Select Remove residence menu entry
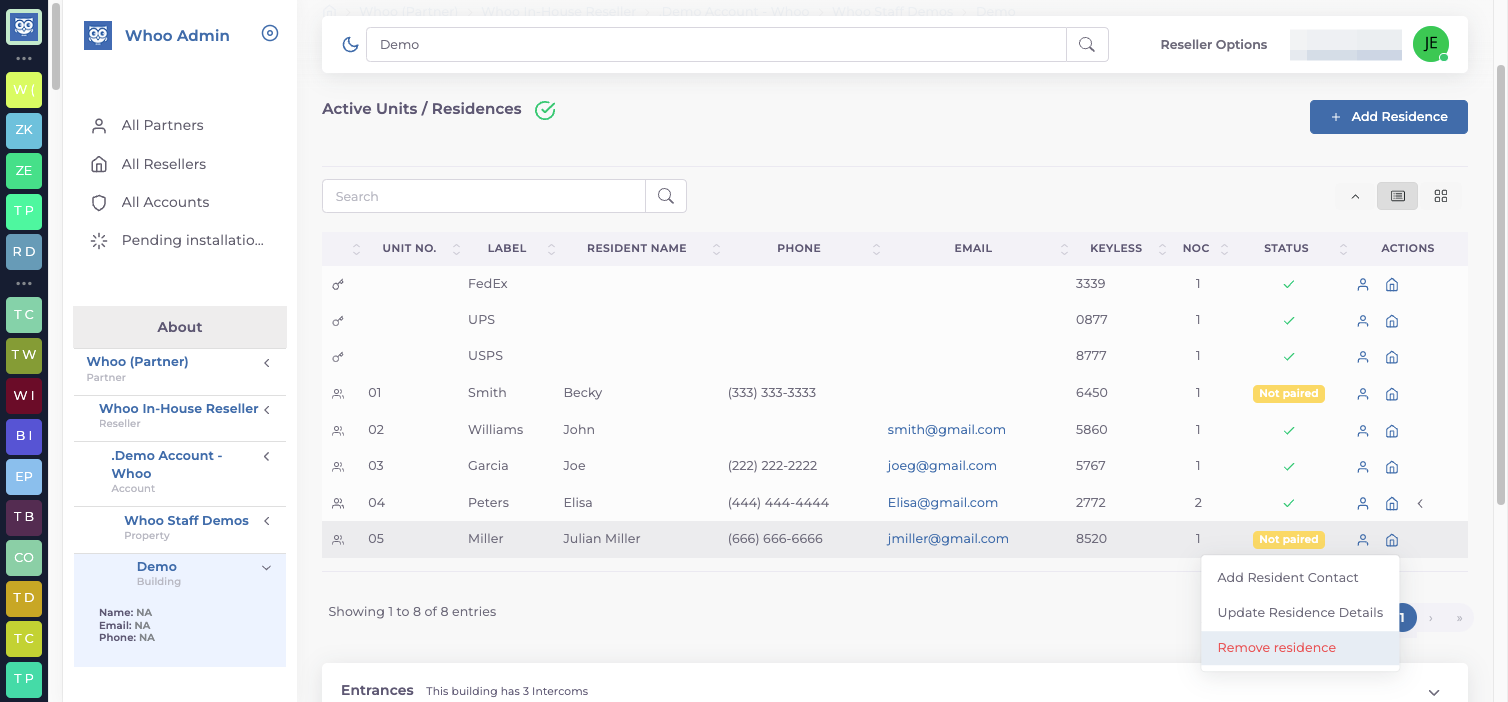The height and width of the screenshot is (702, 1508). (x=1300, y=648)
